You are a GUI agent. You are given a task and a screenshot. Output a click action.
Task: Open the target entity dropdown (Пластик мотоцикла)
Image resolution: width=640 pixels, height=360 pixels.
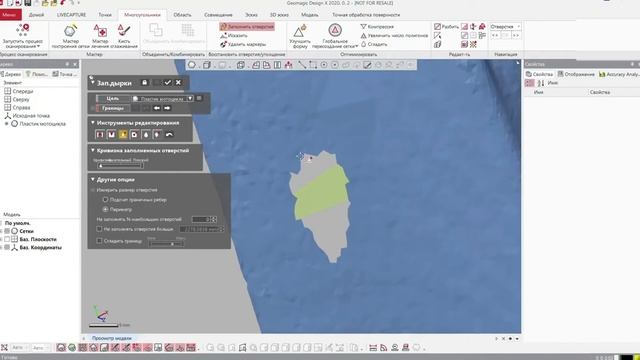(x=190, y=98)
